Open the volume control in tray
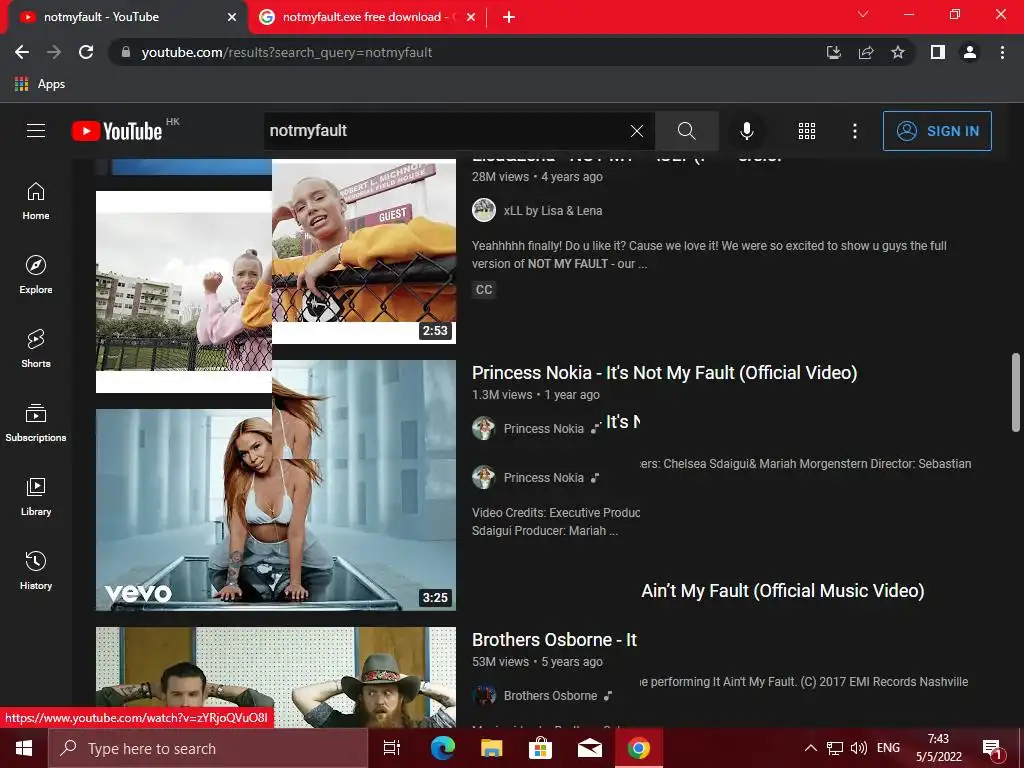 tap(859, 748)
